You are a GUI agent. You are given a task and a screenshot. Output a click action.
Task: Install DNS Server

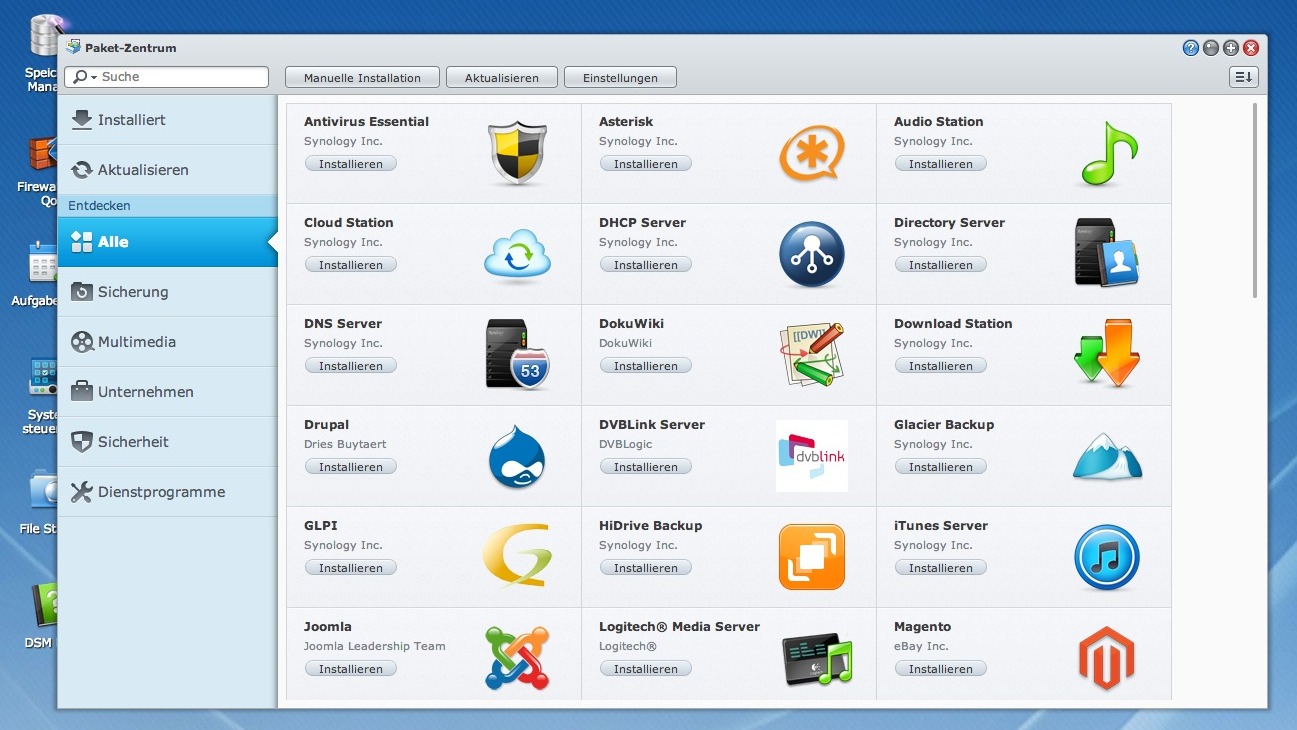351,366
